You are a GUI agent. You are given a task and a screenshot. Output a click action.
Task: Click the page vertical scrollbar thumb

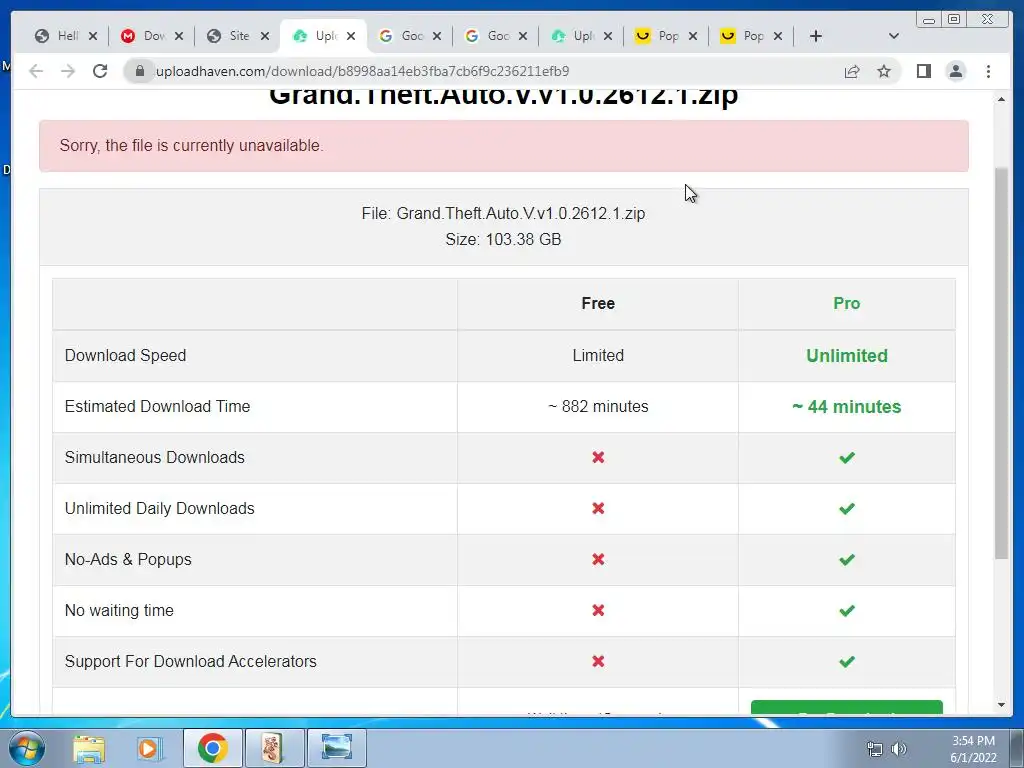(x=1001, y=362)
